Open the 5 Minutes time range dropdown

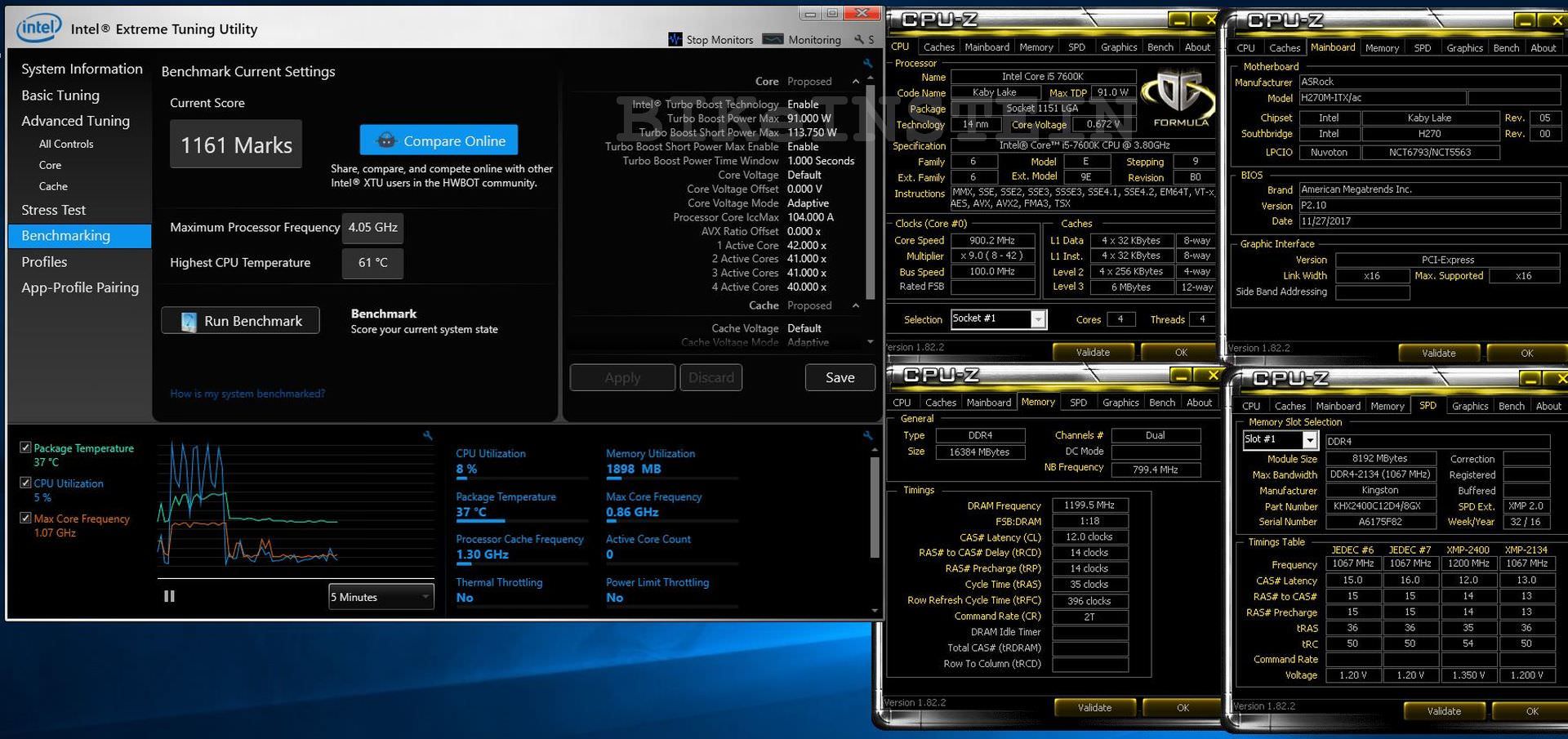click(x=381, y=597)
